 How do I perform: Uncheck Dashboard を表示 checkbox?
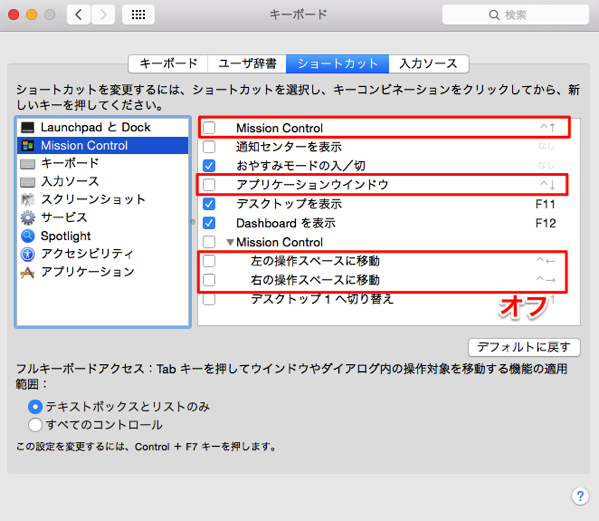209,223
